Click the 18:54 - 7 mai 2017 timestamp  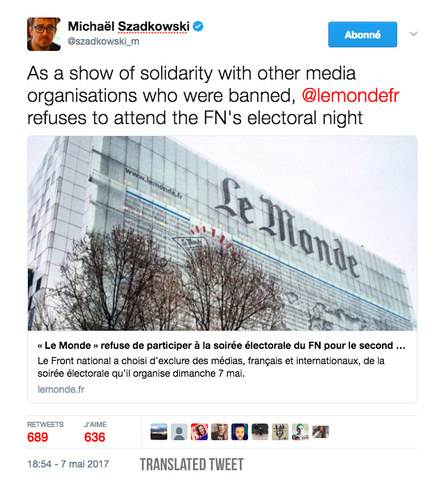pyautogui.click(x=68, y=464)
